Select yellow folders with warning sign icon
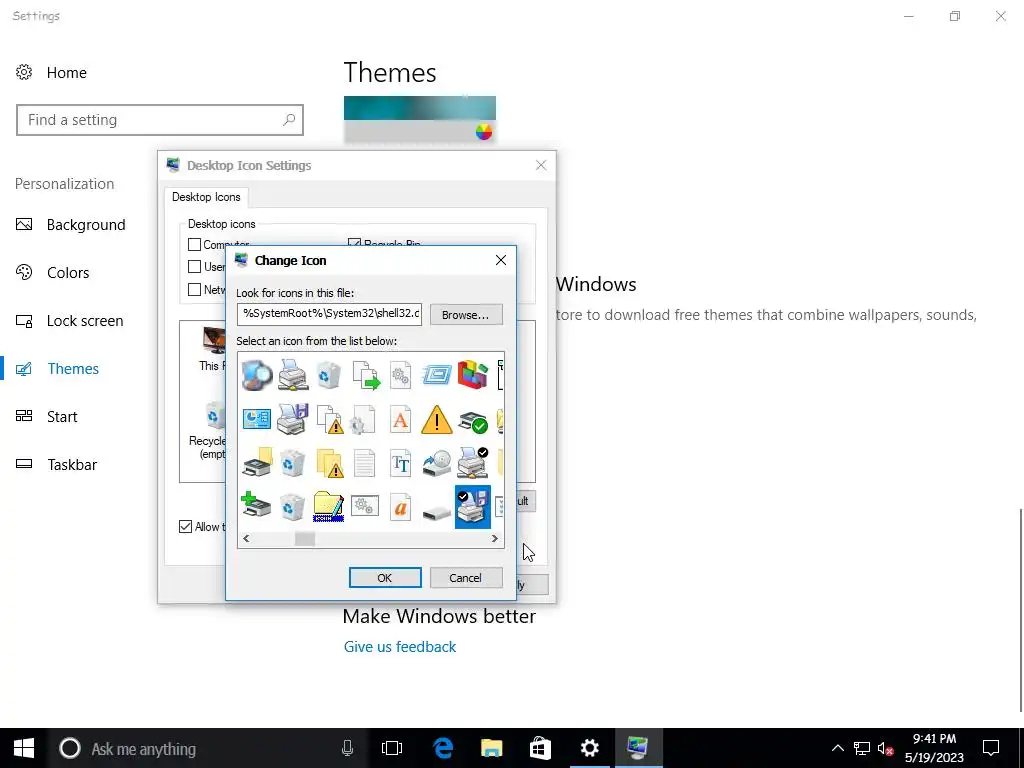 (x=329, y=462)
